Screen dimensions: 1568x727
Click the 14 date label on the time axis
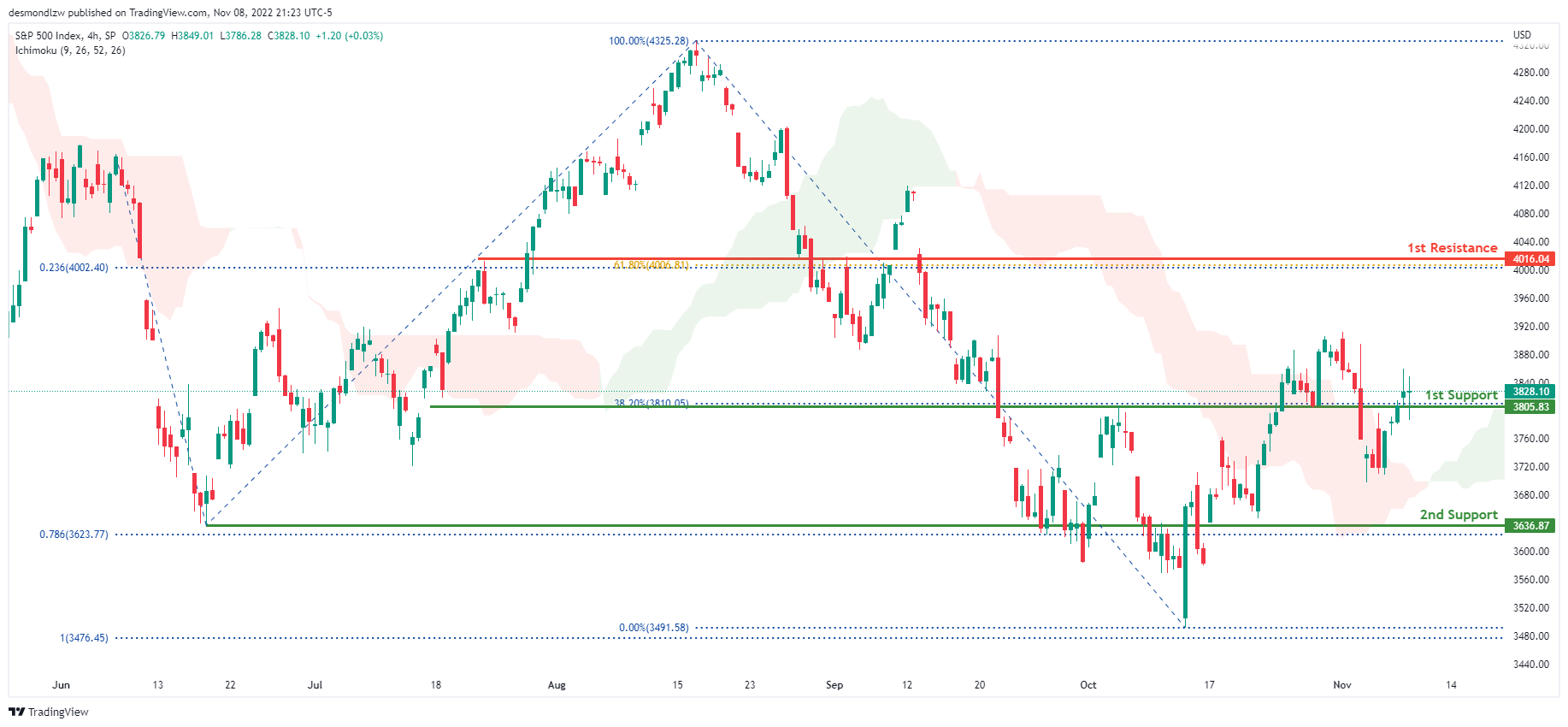click(1451, 685)
